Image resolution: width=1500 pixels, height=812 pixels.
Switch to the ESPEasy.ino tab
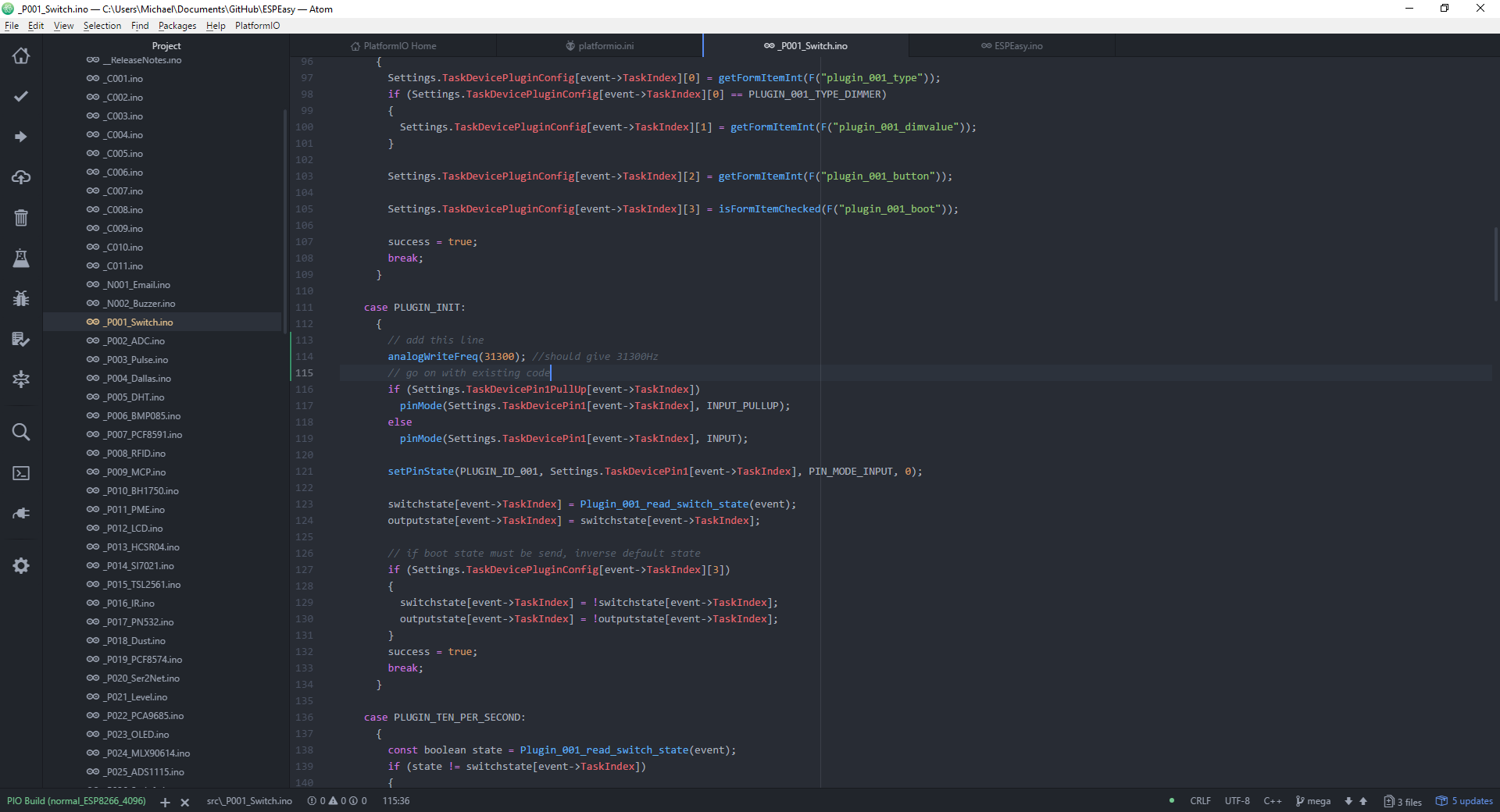1012,46
